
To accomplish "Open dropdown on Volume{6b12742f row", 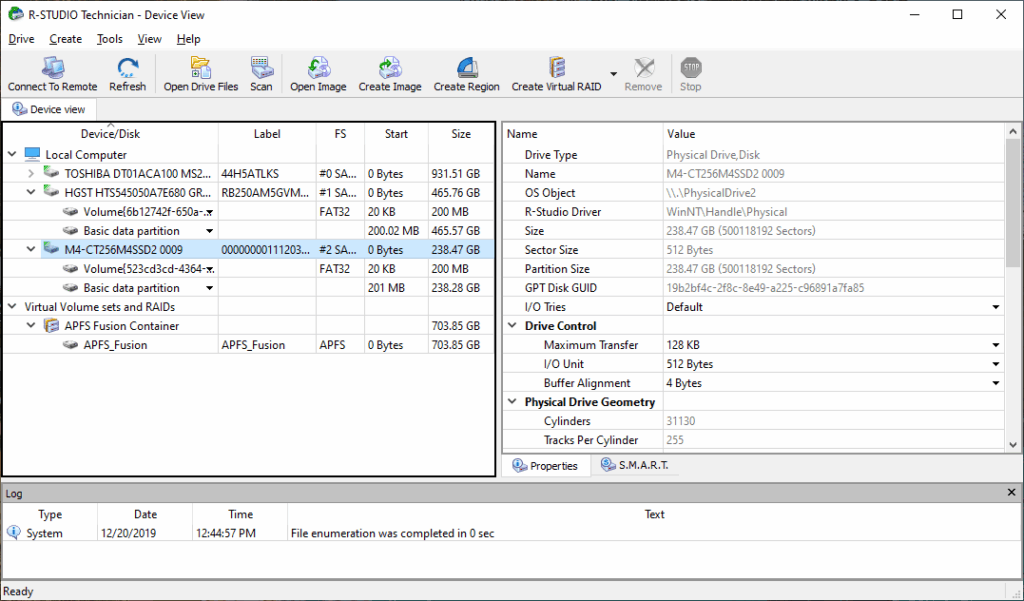I will tap(210, 212).
